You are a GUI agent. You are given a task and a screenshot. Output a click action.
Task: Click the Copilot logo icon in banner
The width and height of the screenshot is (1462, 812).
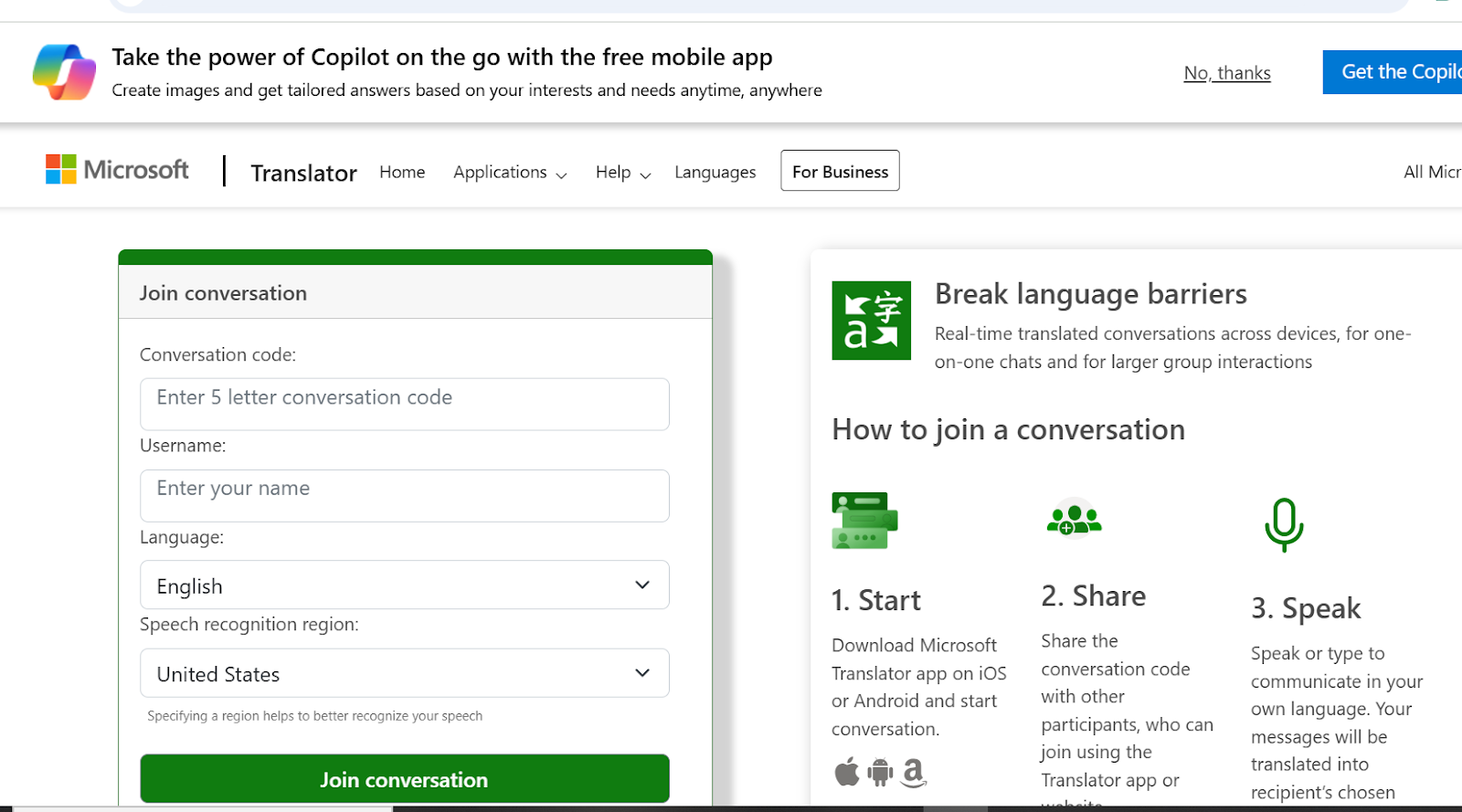click(x=64, y=72)
